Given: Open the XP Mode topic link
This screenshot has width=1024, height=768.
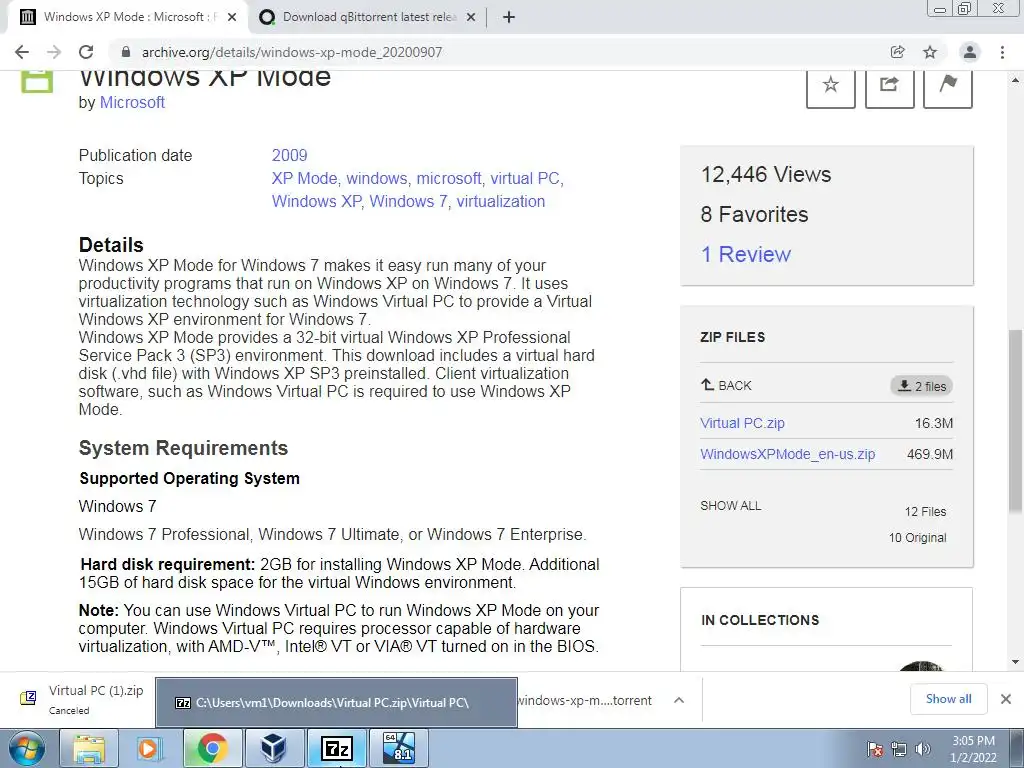Looking at the screenshot, I should pyautogui.click(x=304, y=178).
